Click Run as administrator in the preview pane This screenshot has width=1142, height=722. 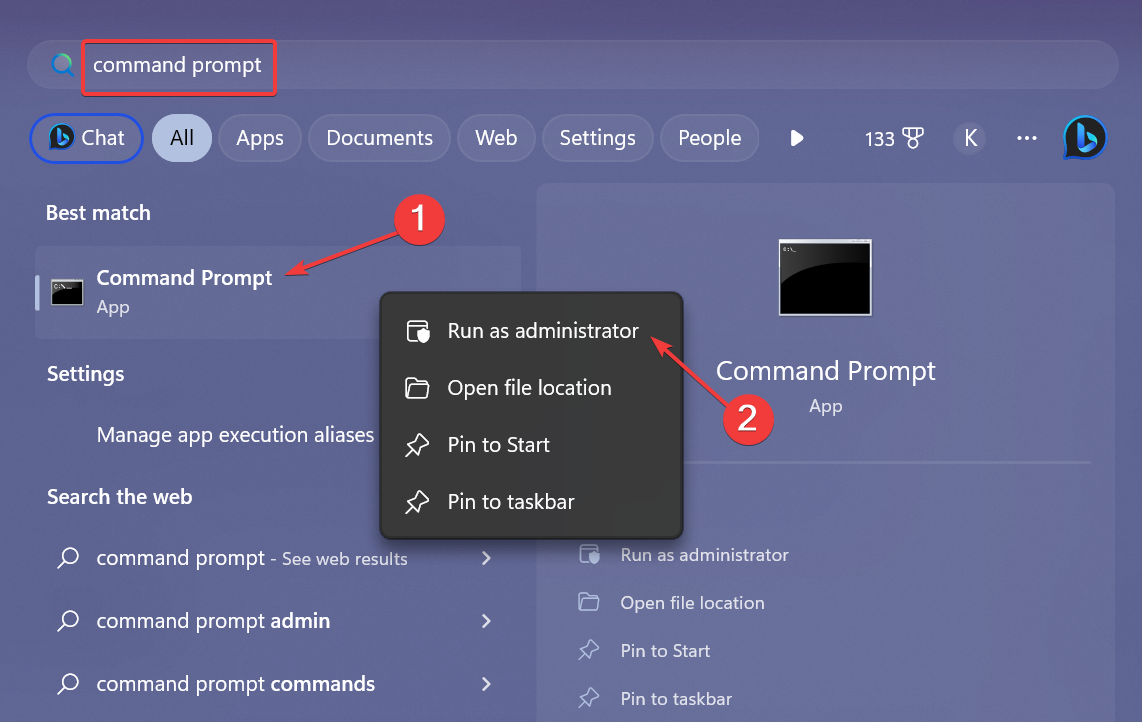tap(704, 555)
